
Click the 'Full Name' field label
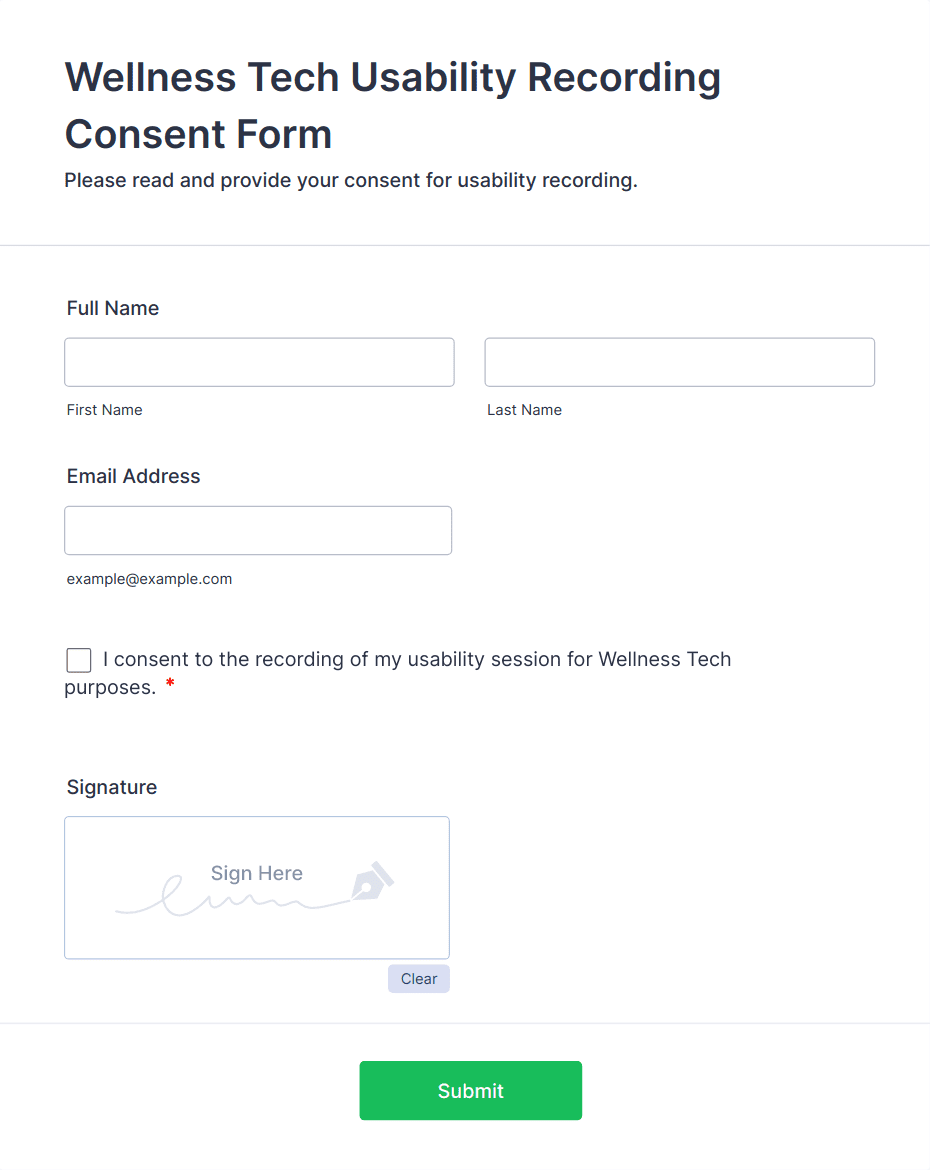coord(113,308)
